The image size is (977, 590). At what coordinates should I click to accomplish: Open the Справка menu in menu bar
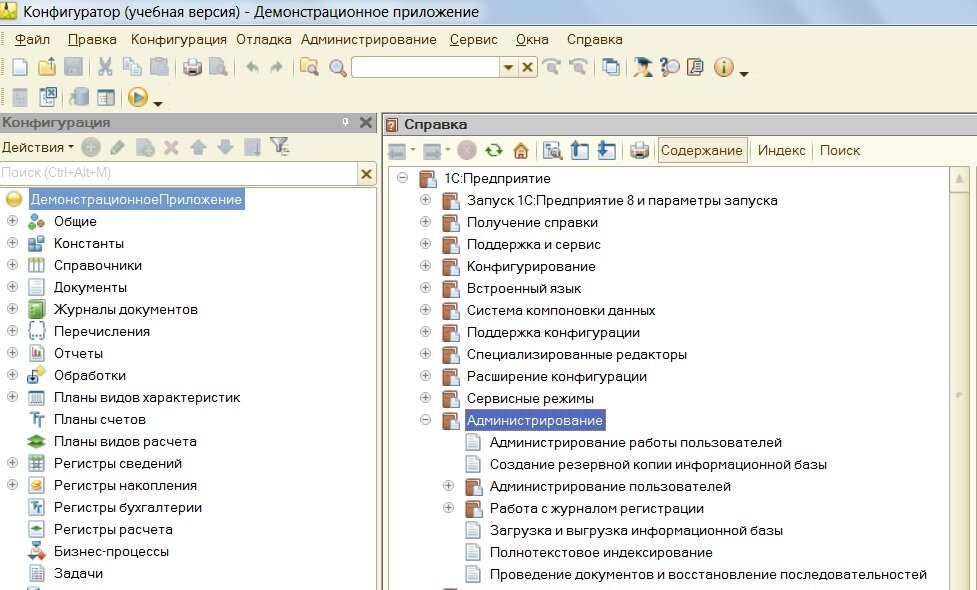(x=594, y=39)
